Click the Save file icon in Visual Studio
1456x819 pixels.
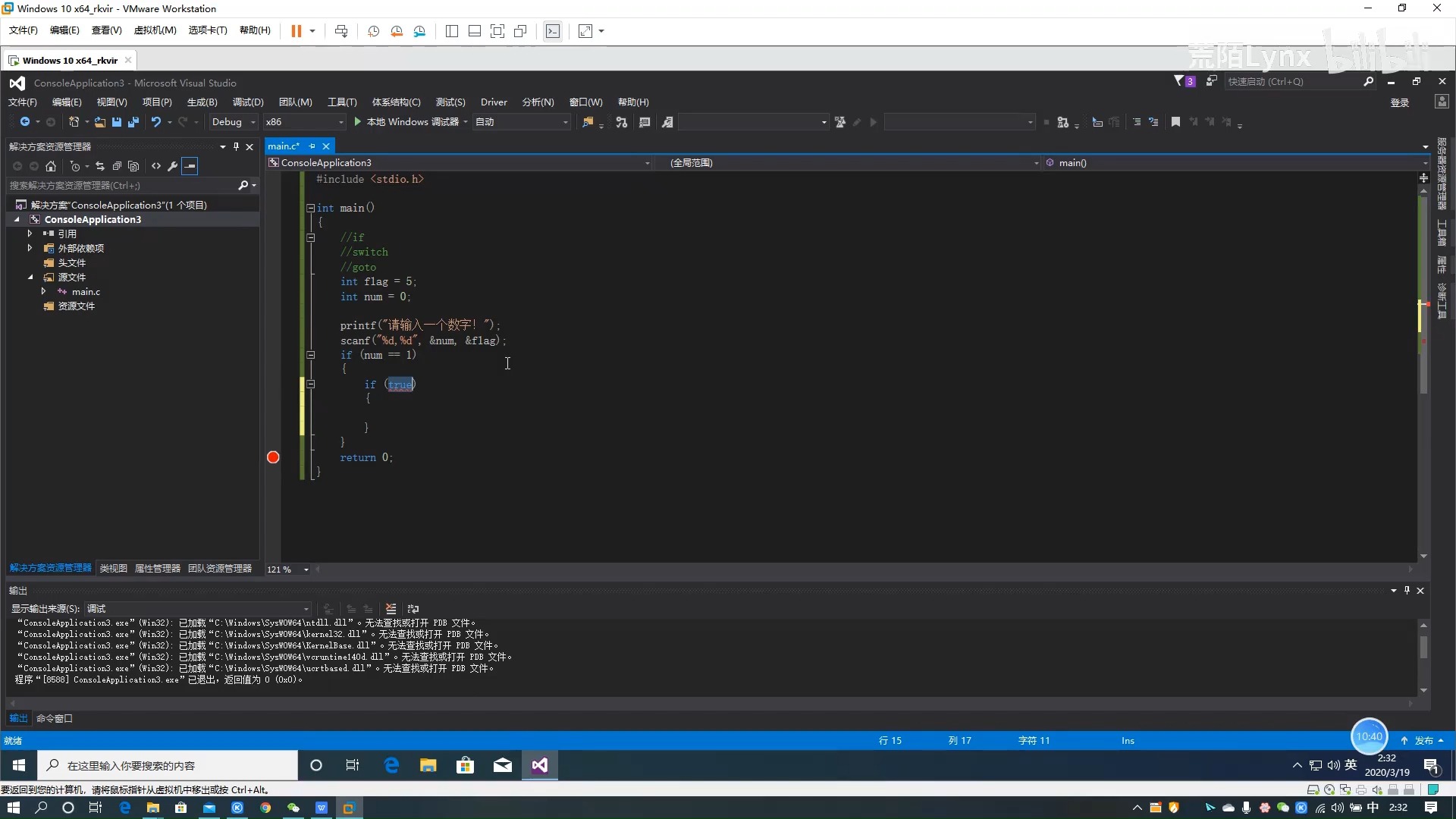pyautogui.click(x=117, y=122)
